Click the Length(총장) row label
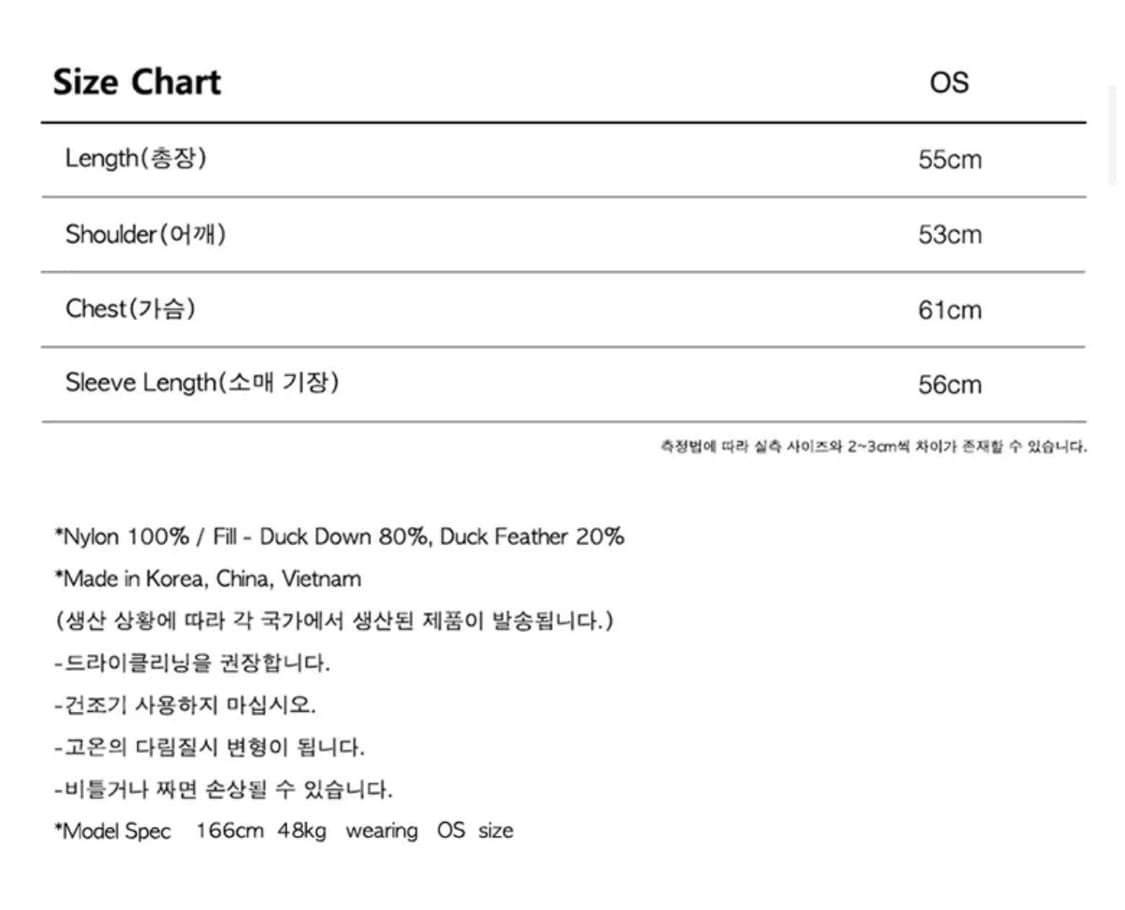Screen dimensions: 1125x910 point(136,158)
